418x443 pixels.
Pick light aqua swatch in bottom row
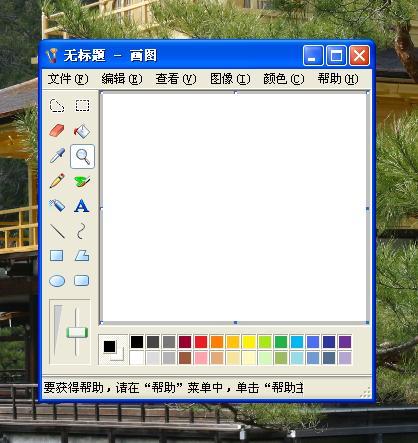297,358
